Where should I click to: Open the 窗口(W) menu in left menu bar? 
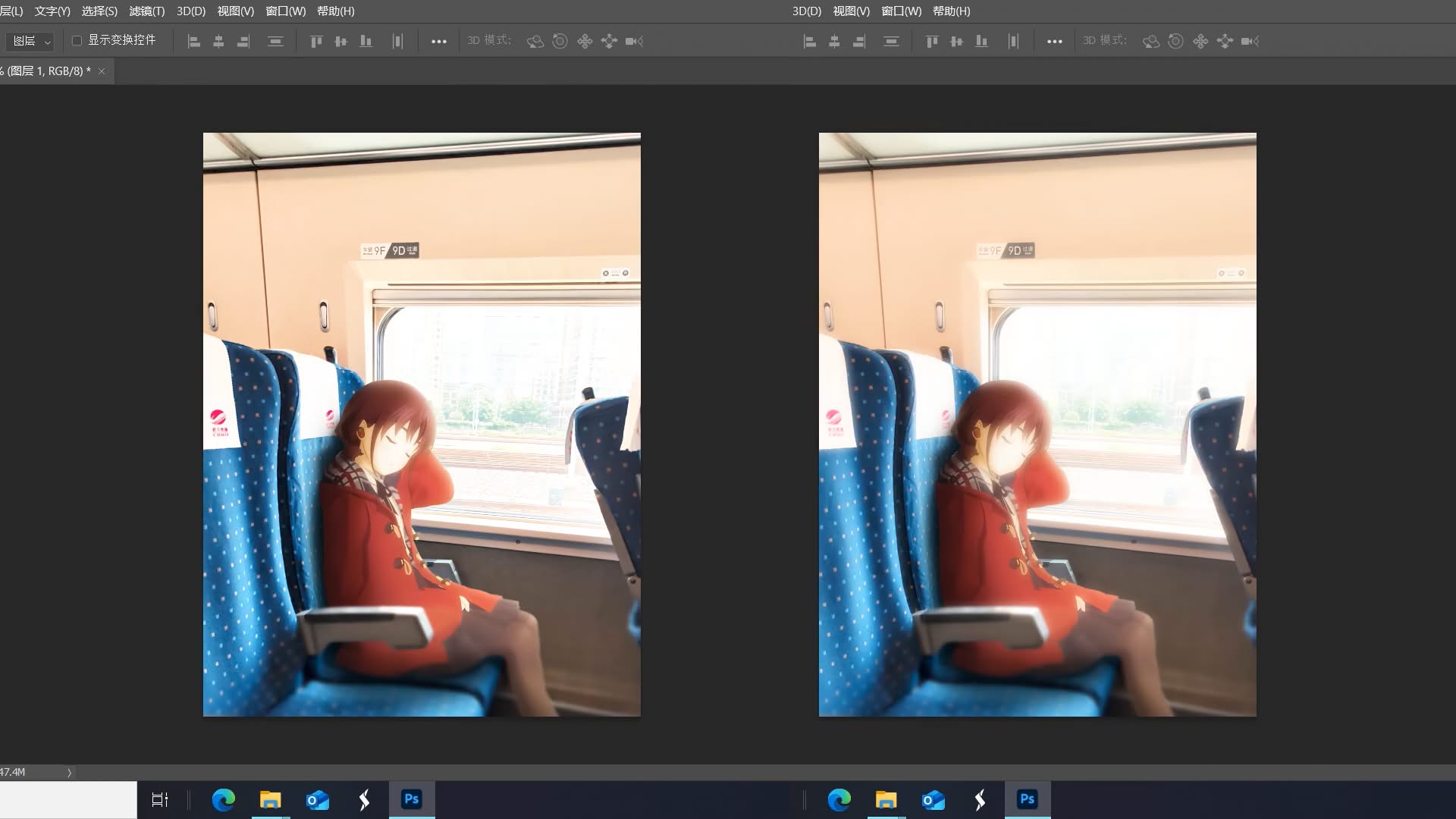click(286, 11)
